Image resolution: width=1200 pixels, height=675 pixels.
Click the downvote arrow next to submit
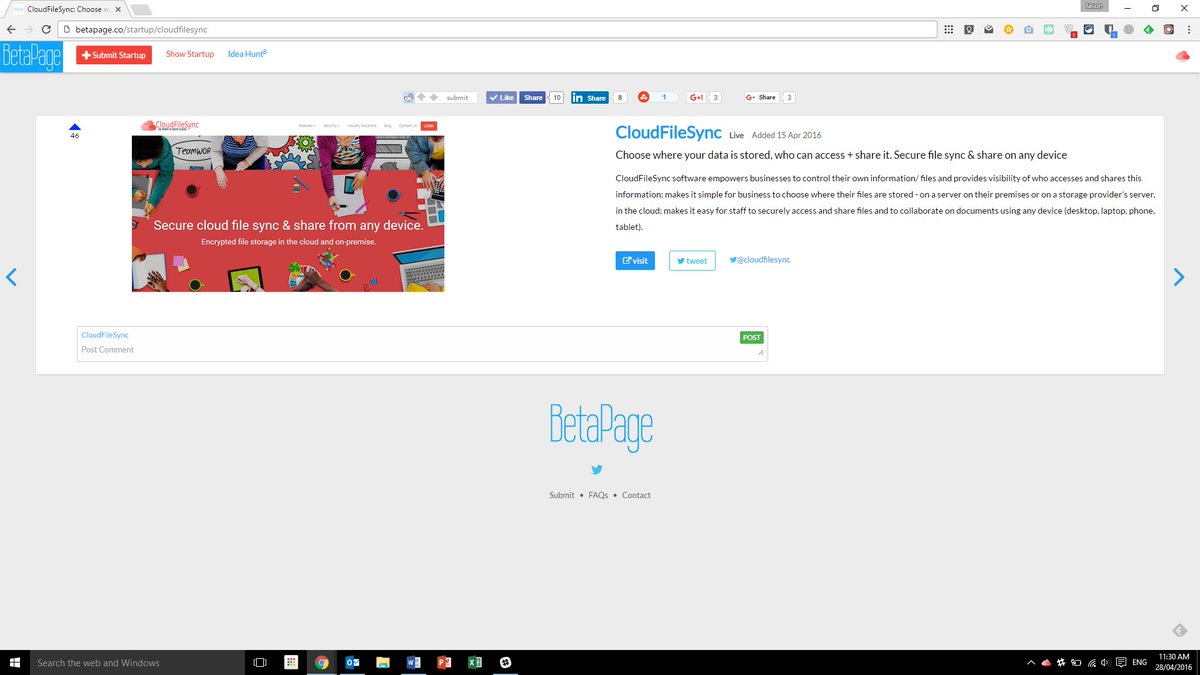[433, 97]
